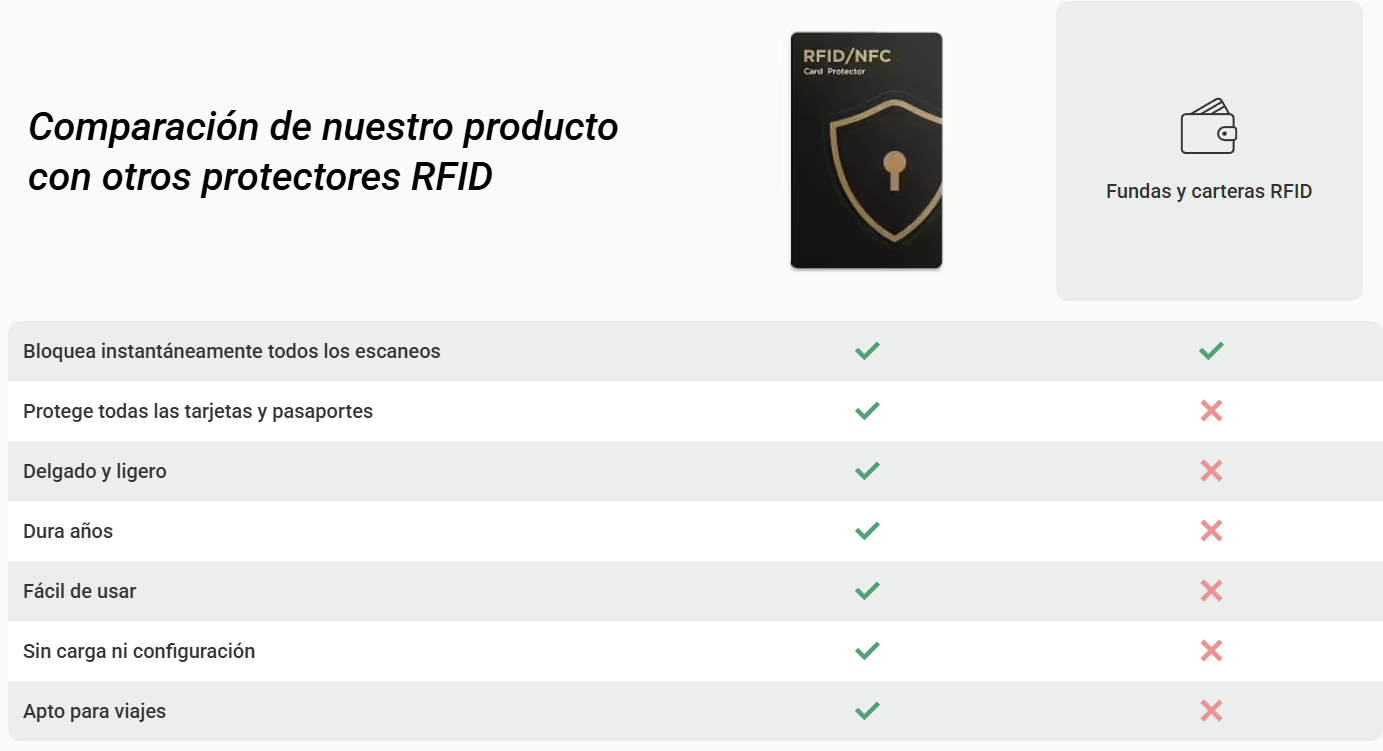Click red cross for 'Apto para viajes'

[1211, 711]
